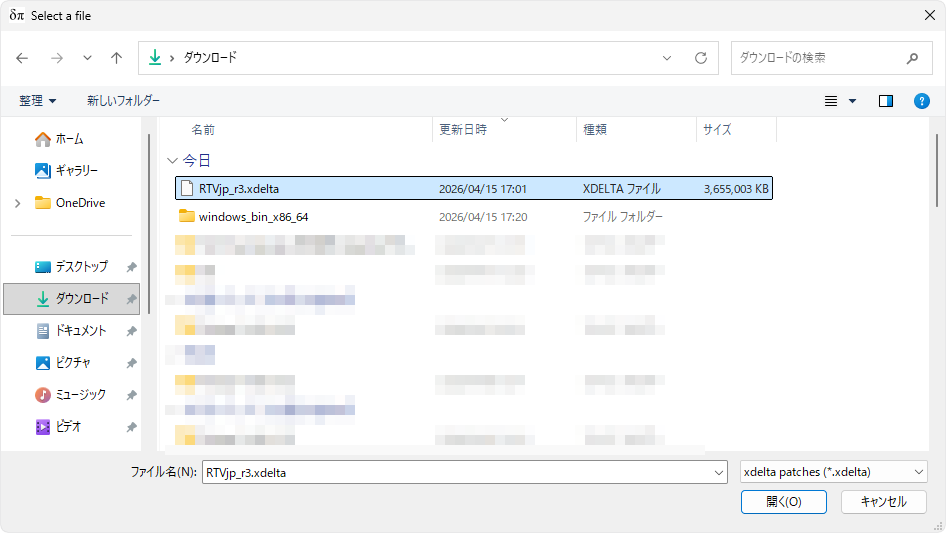
Task: Expand the OneDrive tree node
Action: click(x=17, y=203)
